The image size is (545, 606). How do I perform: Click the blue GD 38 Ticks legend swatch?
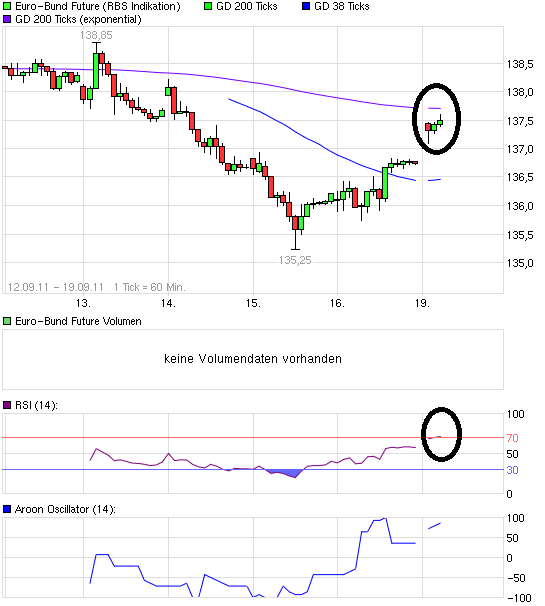point(306,6)
